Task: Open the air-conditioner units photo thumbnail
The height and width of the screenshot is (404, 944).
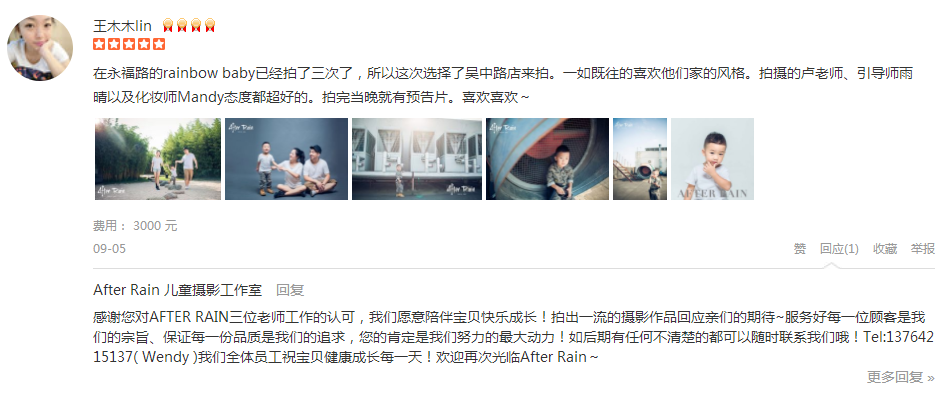Action: pos(417,159)
